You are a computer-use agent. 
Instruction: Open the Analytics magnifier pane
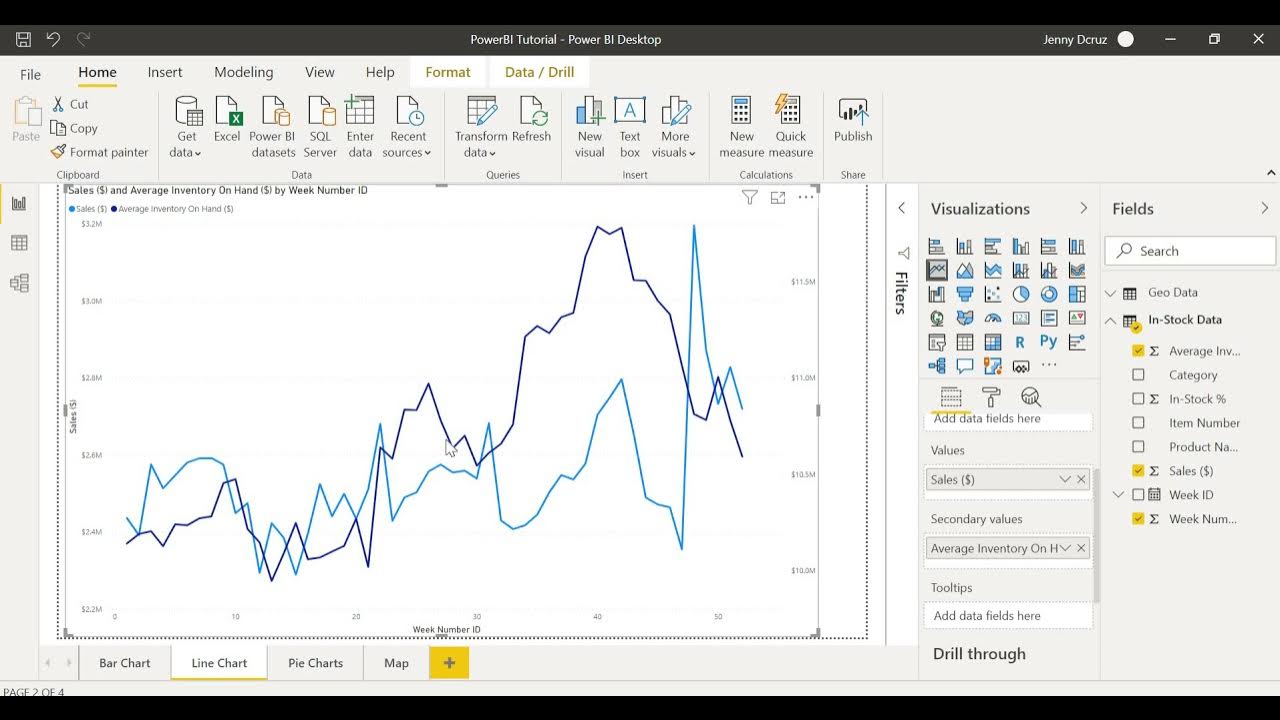(x=1030, y=397)
